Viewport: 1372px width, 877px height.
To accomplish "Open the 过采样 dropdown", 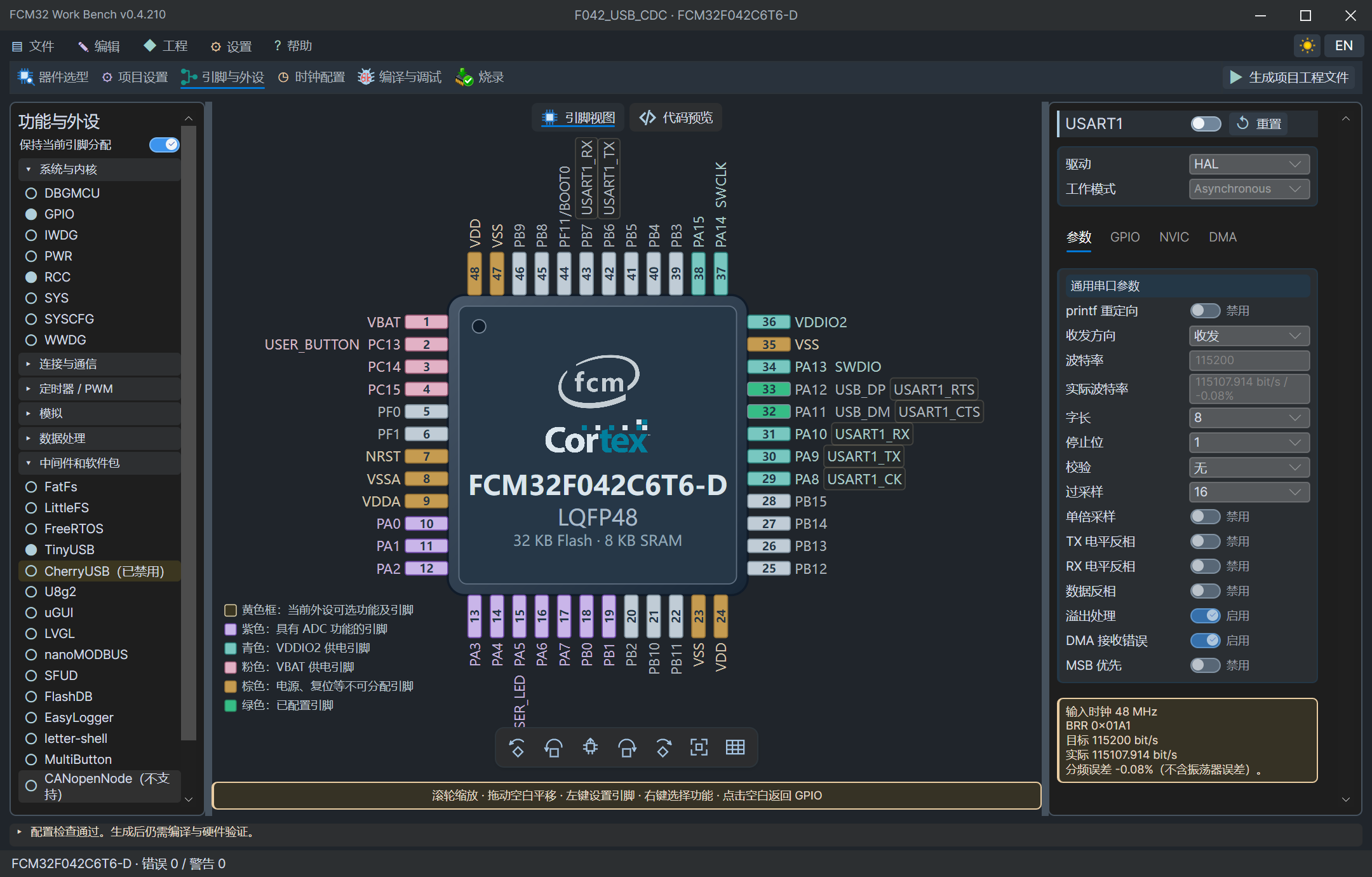I will click(1249, 492).
